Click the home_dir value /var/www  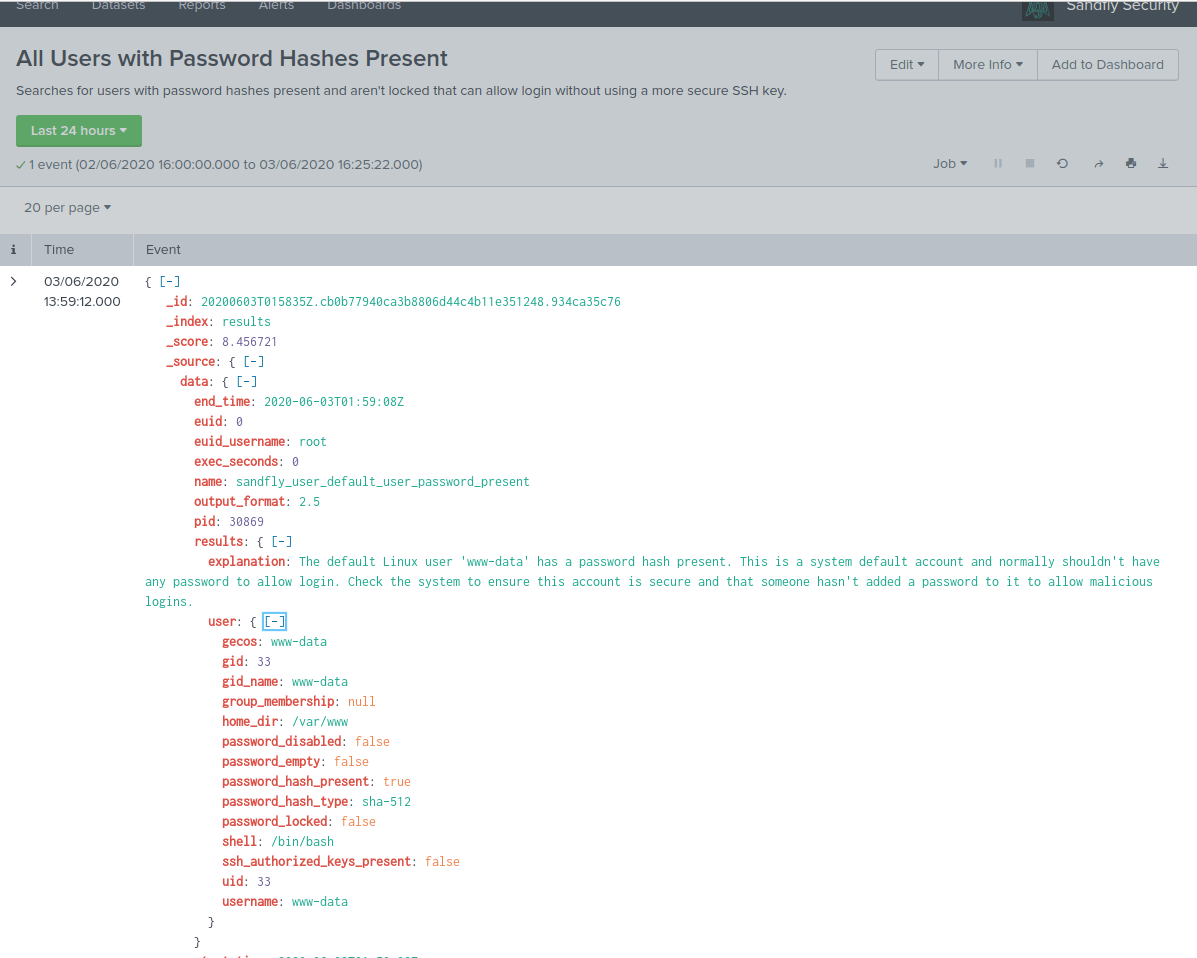(320, 721)
